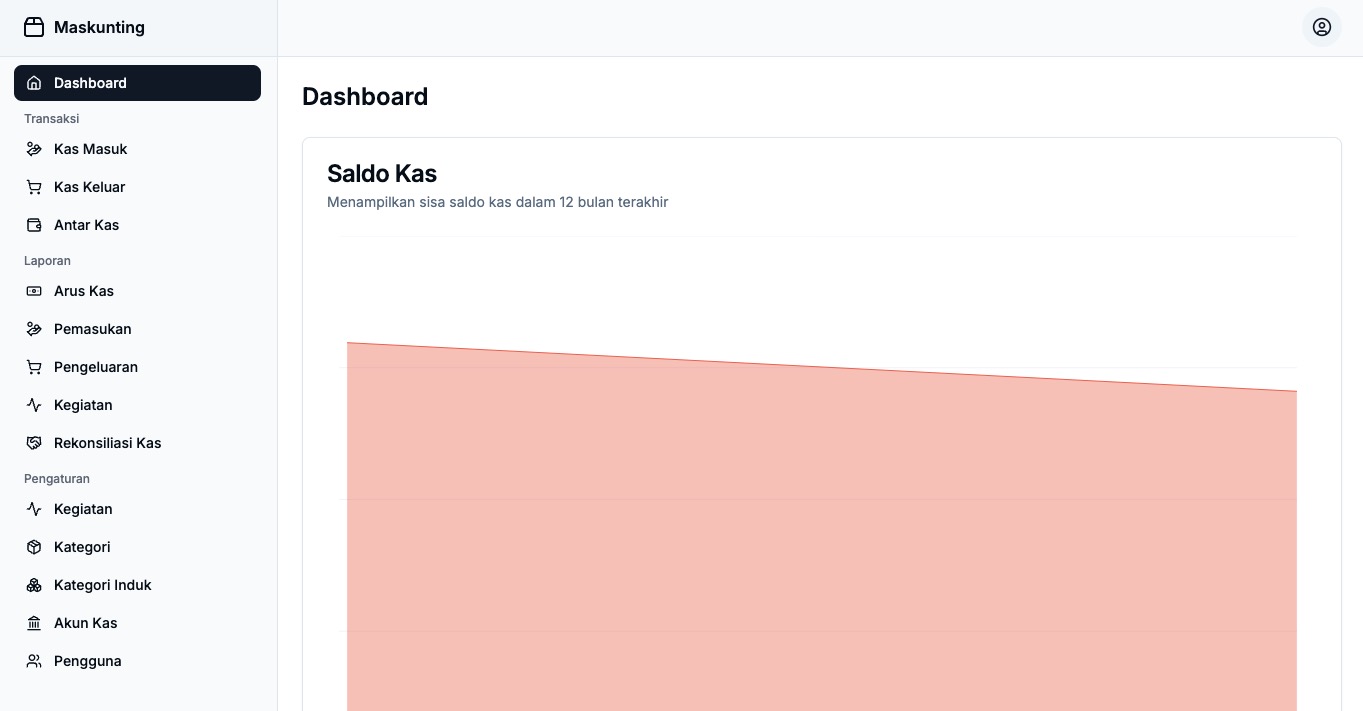The height and width of the screenshot is (711, 1363).
Task: Go to Pengguna settings
Action: (87, 661)
